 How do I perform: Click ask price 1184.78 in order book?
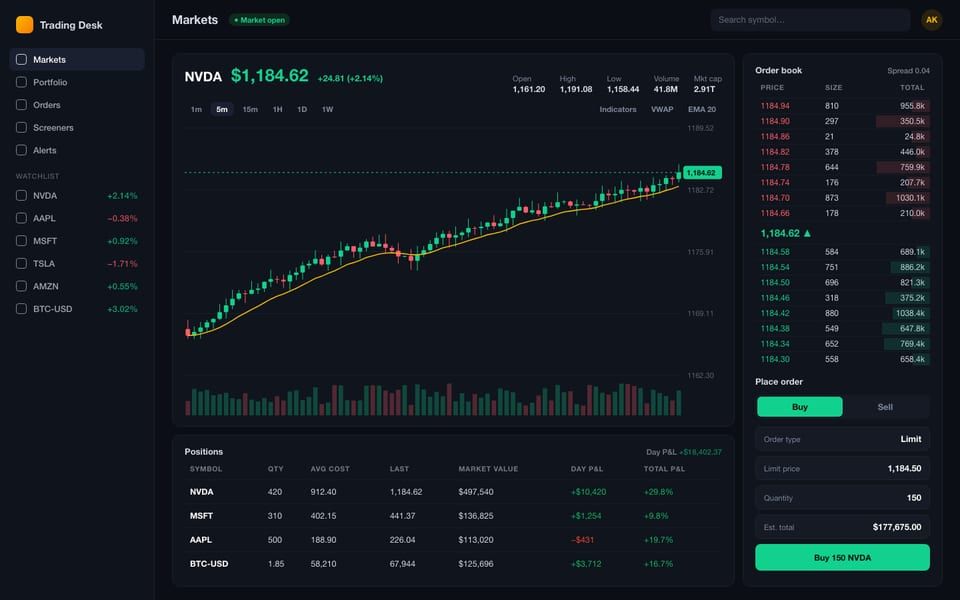[x=774, y=167]
